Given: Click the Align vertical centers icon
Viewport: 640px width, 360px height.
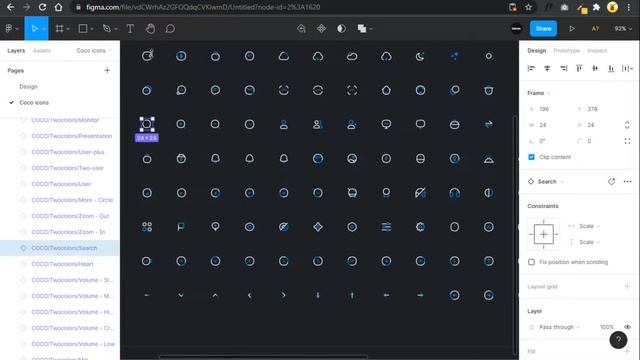Looking at the screenshot, I should (595, 68).
